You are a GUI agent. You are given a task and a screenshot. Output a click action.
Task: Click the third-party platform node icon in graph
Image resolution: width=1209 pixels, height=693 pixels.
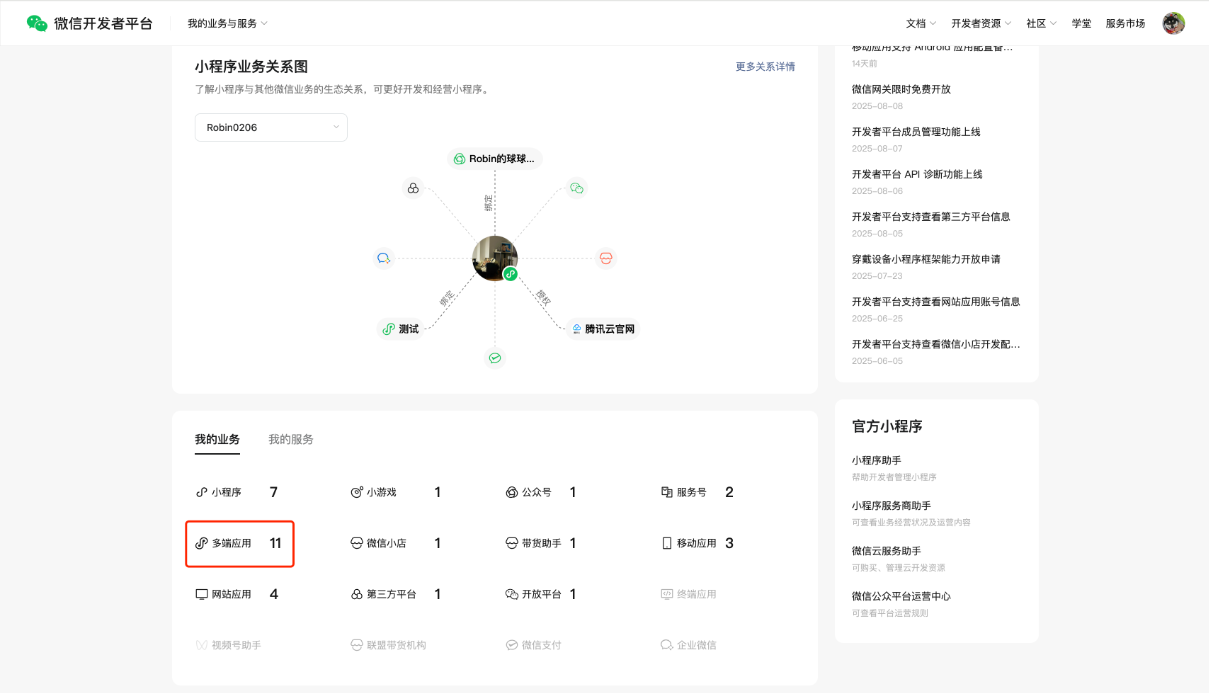[x=413, y=188]
